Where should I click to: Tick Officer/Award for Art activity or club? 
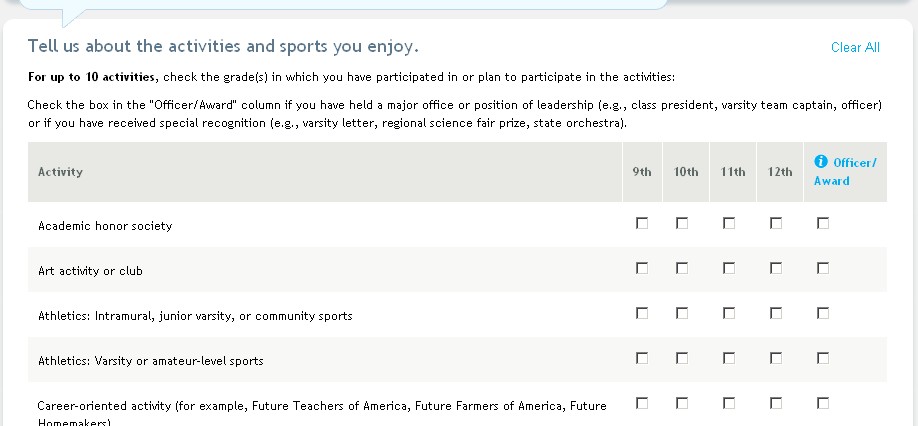point(823,268)
